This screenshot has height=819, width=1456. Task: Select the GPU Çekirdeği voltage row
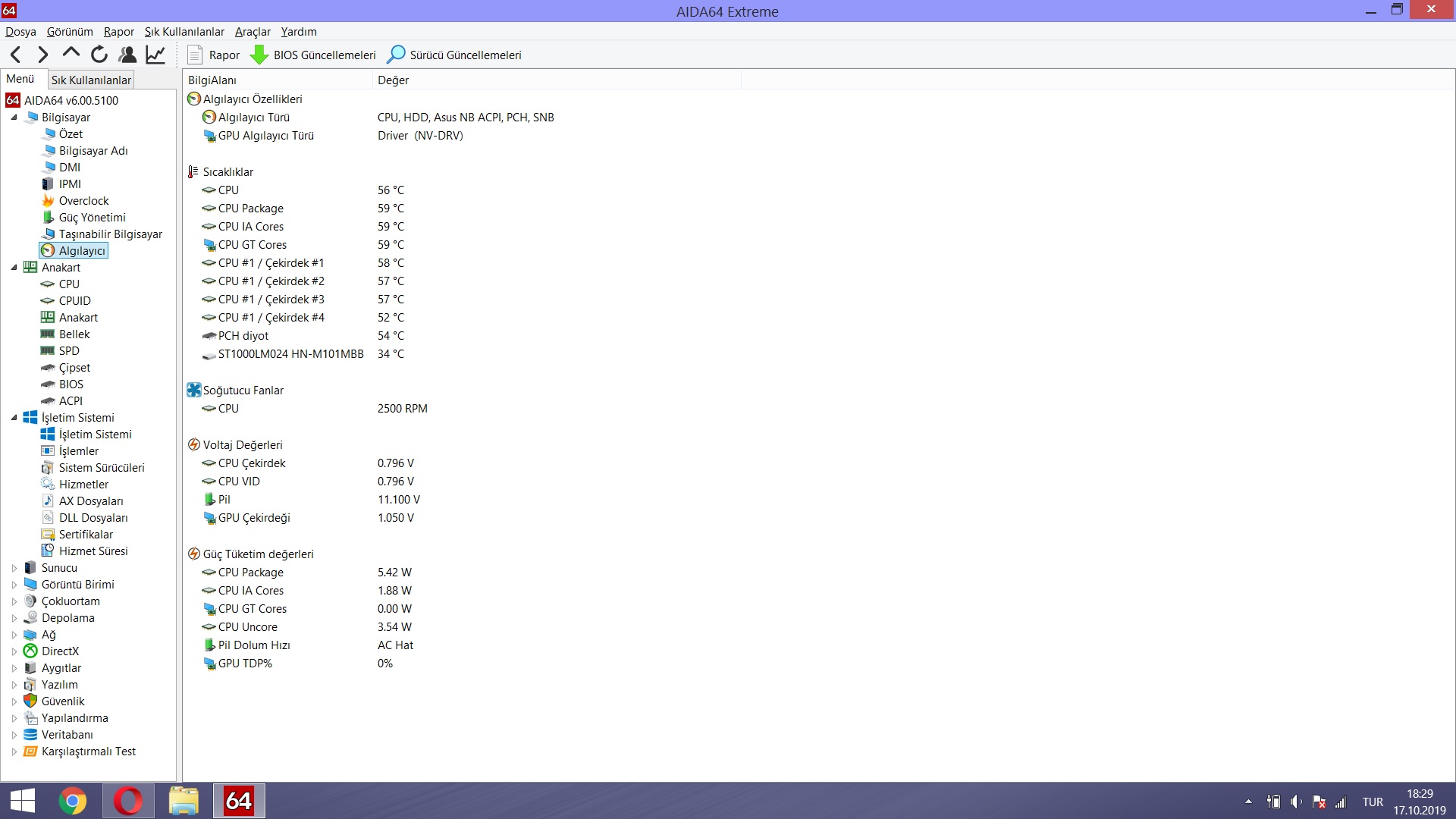click(x=308, y=518)
